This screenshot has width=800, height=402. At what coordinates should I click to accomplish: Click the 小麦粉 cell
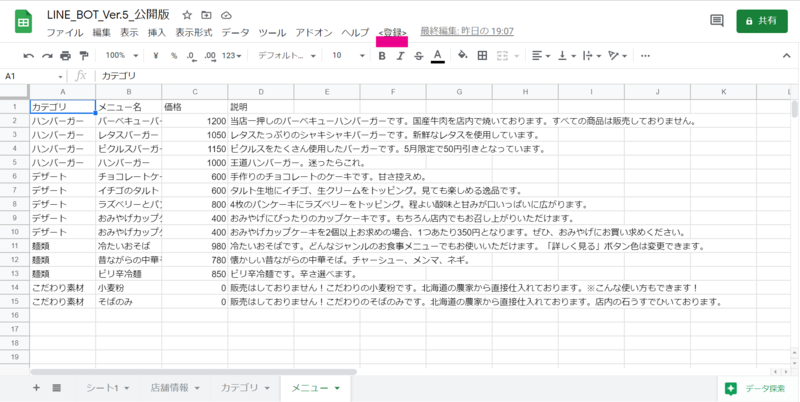click(x=129, y=288)
